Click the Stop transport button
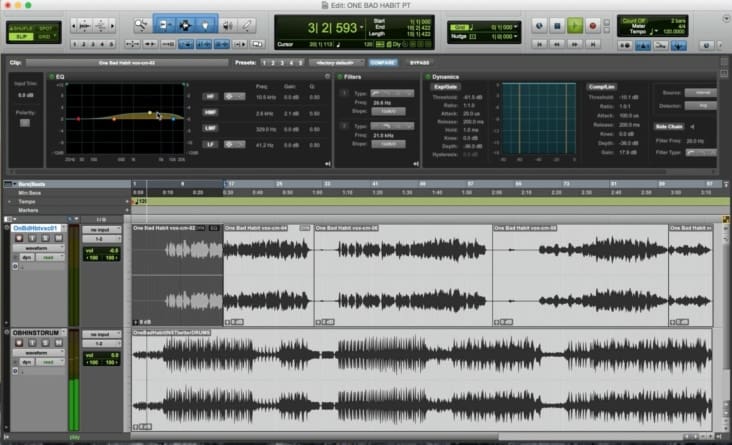Image resolution: width=732 pixels, height=445 pixels. point(557,26)
